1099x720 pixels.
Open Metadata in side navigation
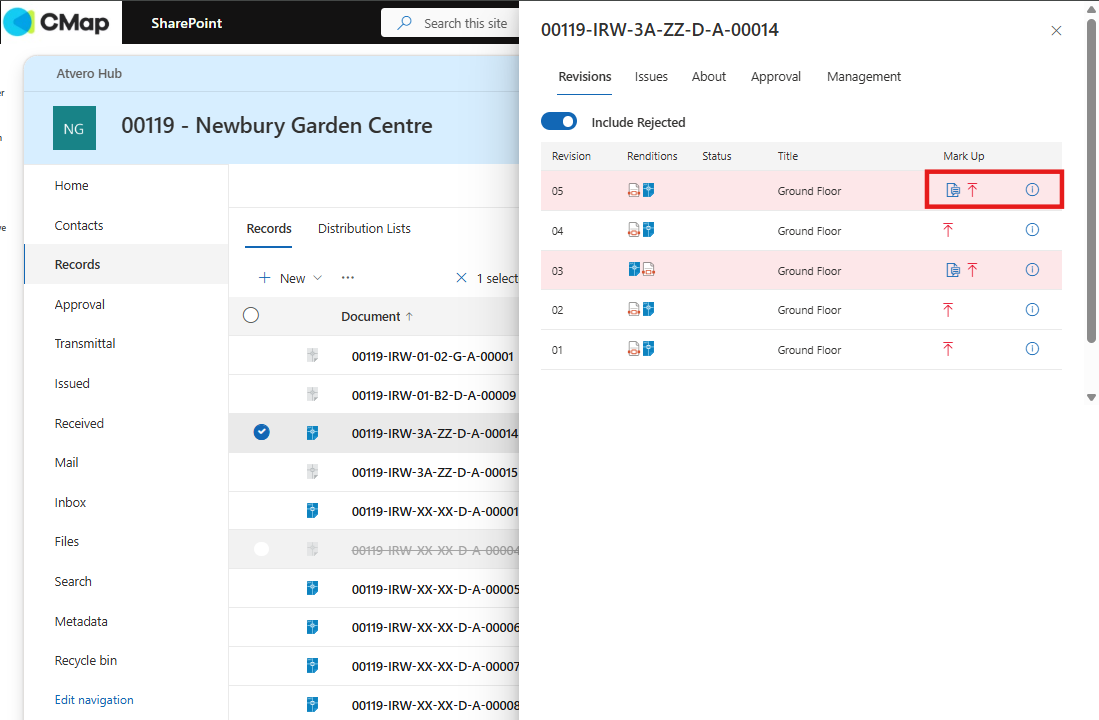point(81,621)
